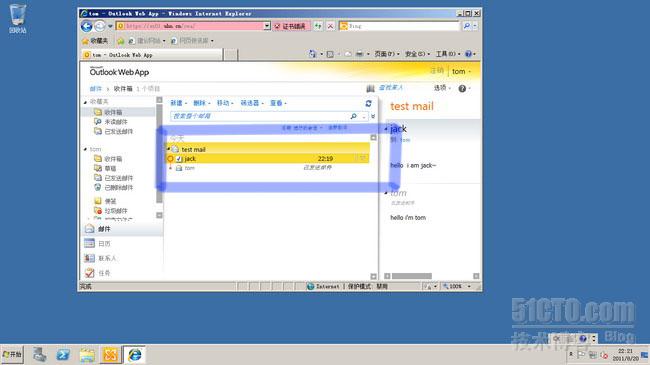This screenshot has width=650, height=365.
Task: Click the Internet Explorer icon on the taskbar
Action: click(134, 355)
